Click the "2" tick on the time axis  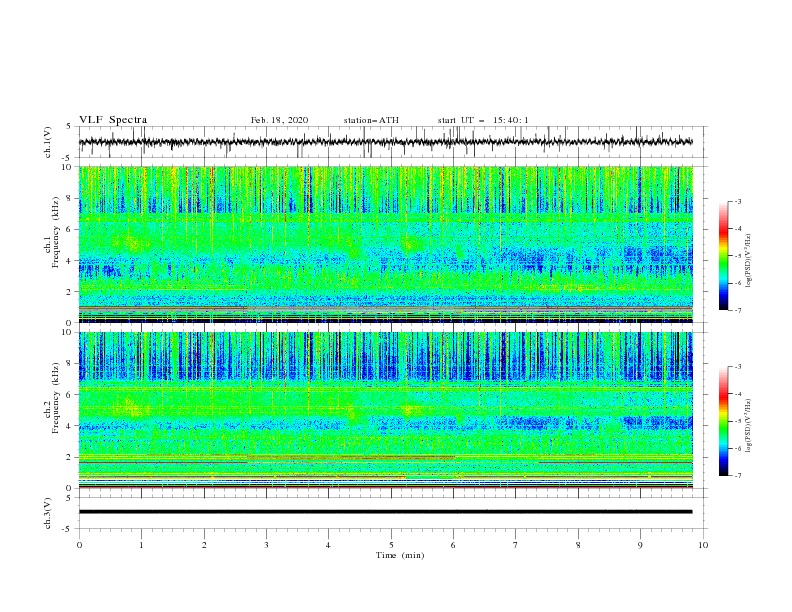point(204,545)
